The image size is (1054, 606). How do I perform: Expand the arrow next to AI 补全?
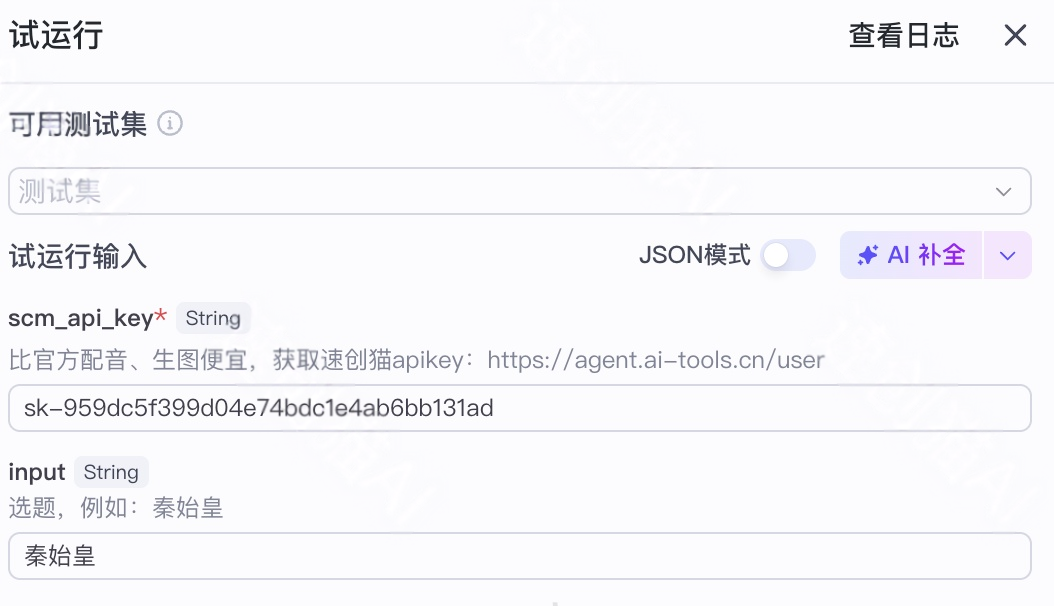1007,256
